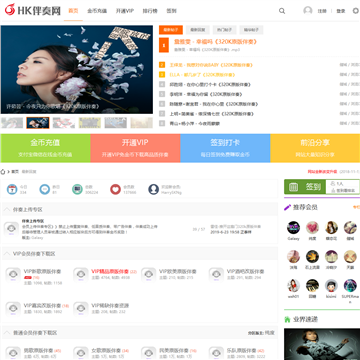Click the calendar icon in green 签到 box
Image resolution: width=360 pixels, height=360 pixels.
tap(294, 187)
